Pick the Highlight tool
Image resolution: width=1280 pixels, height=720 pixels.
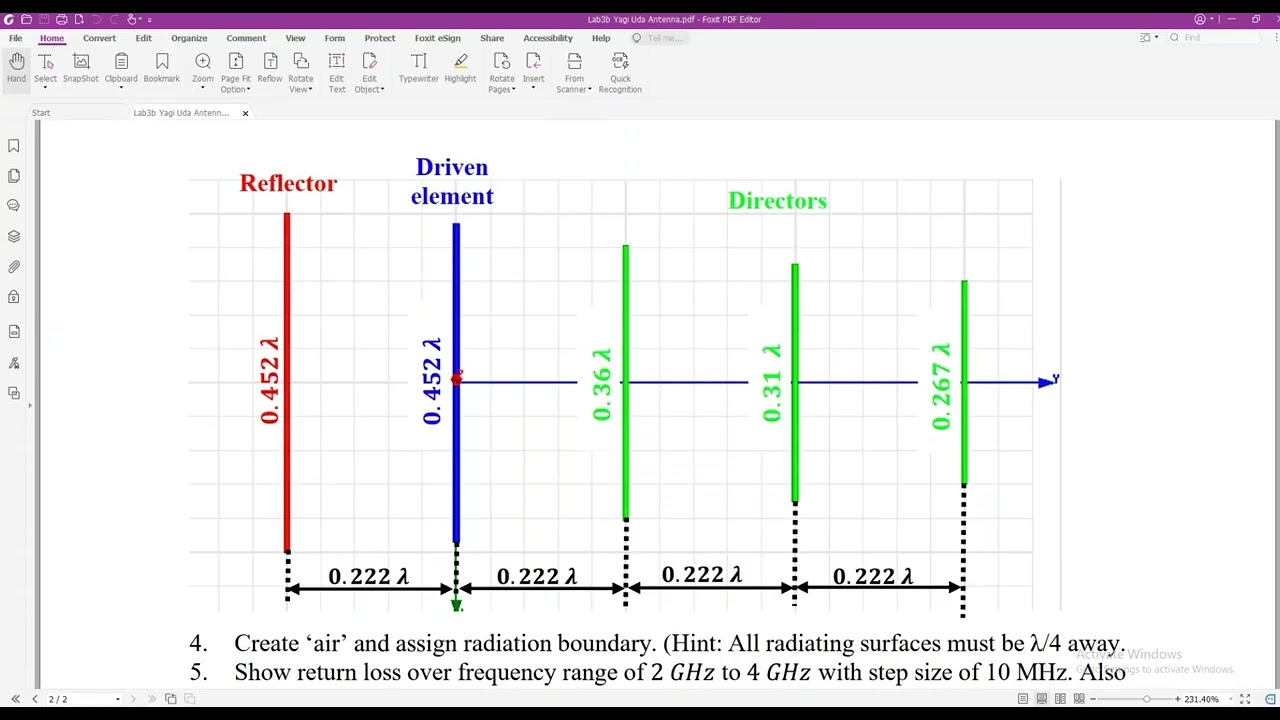pos(460,68)
